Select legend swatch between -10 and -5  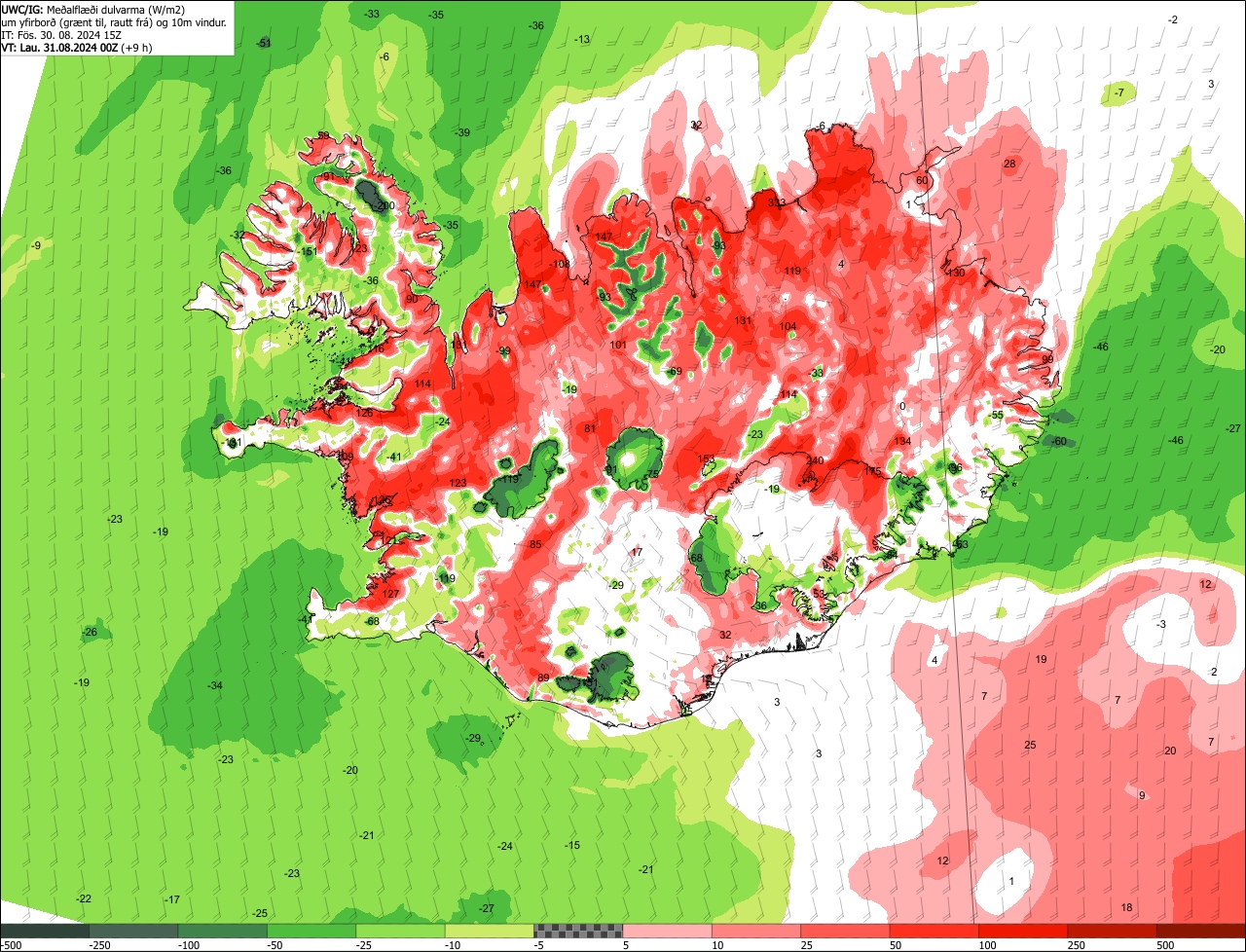pyautogui.click(x=489, y=931)
